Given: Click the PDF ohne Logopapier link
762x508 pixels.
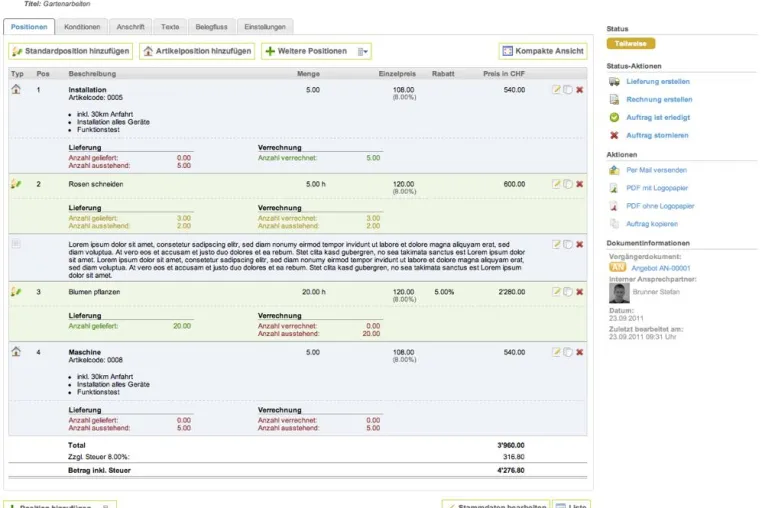Looking at the screenshot, I should [x=660, y=206].
